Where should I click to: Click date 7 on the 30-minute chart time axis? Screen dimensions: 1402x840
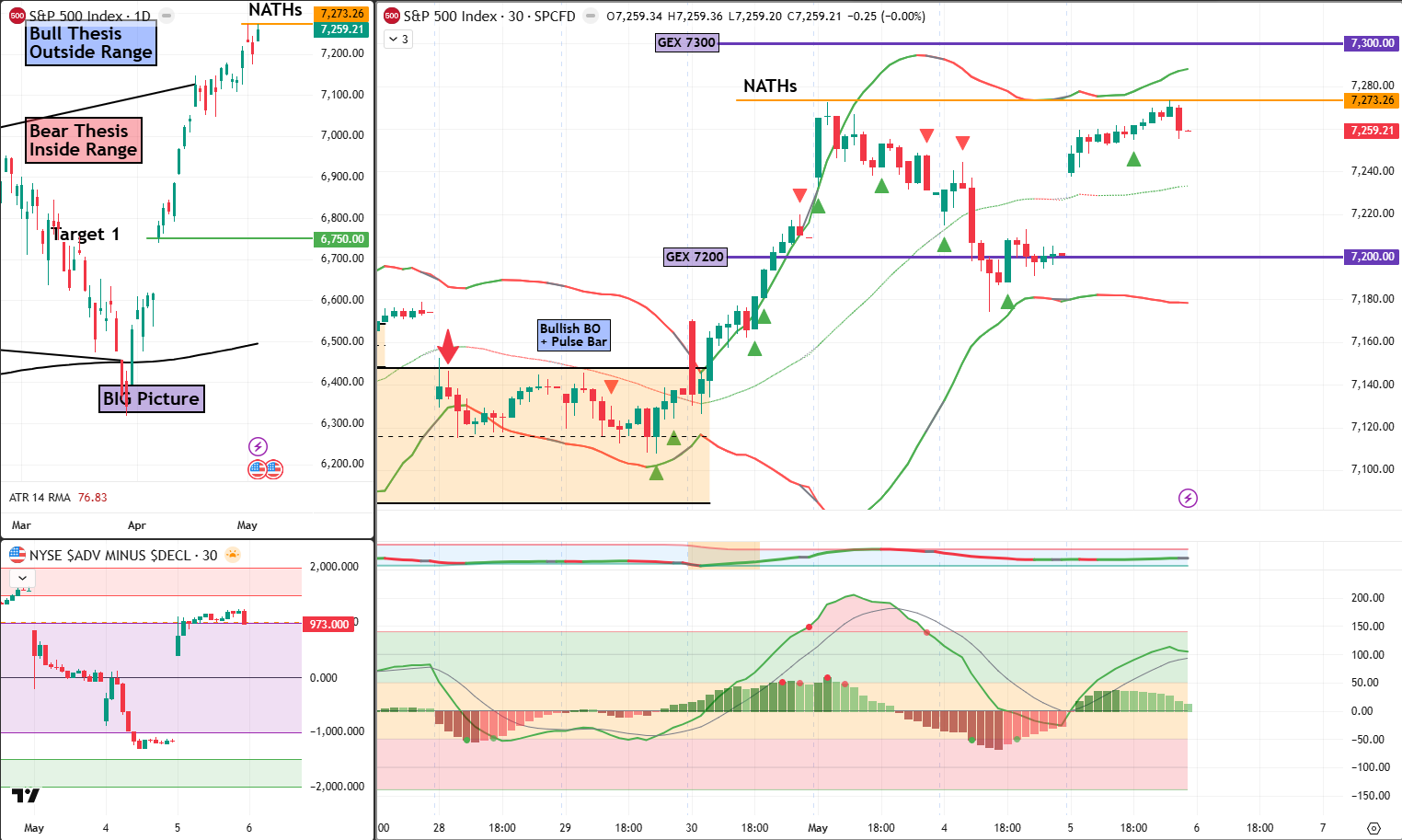point(1323,828)
